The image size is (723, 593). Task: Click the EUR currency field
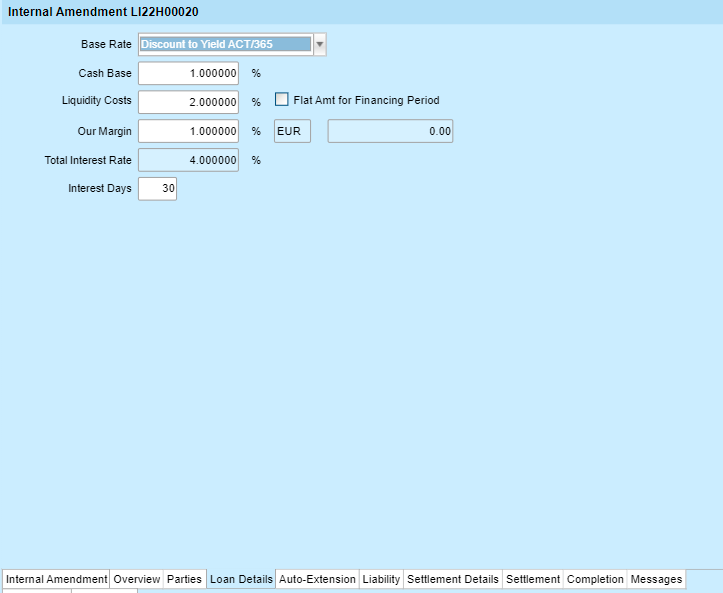pyautogui.click(x=292, y=131)
